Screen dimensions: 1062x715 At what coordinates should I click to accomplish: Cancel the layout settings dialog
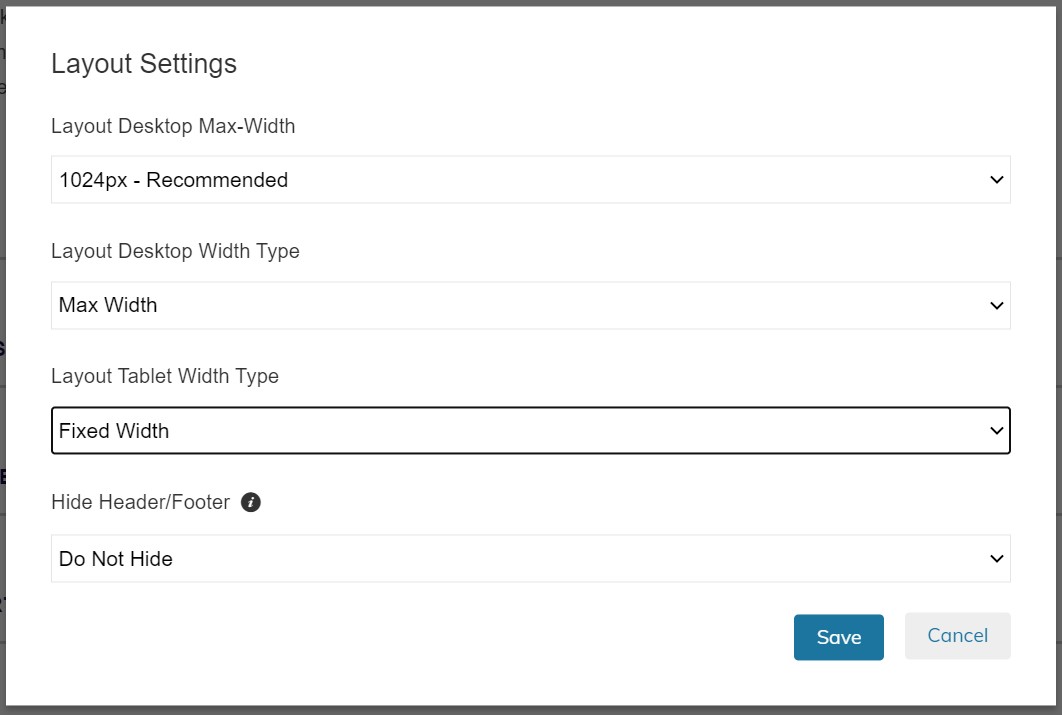957,636
